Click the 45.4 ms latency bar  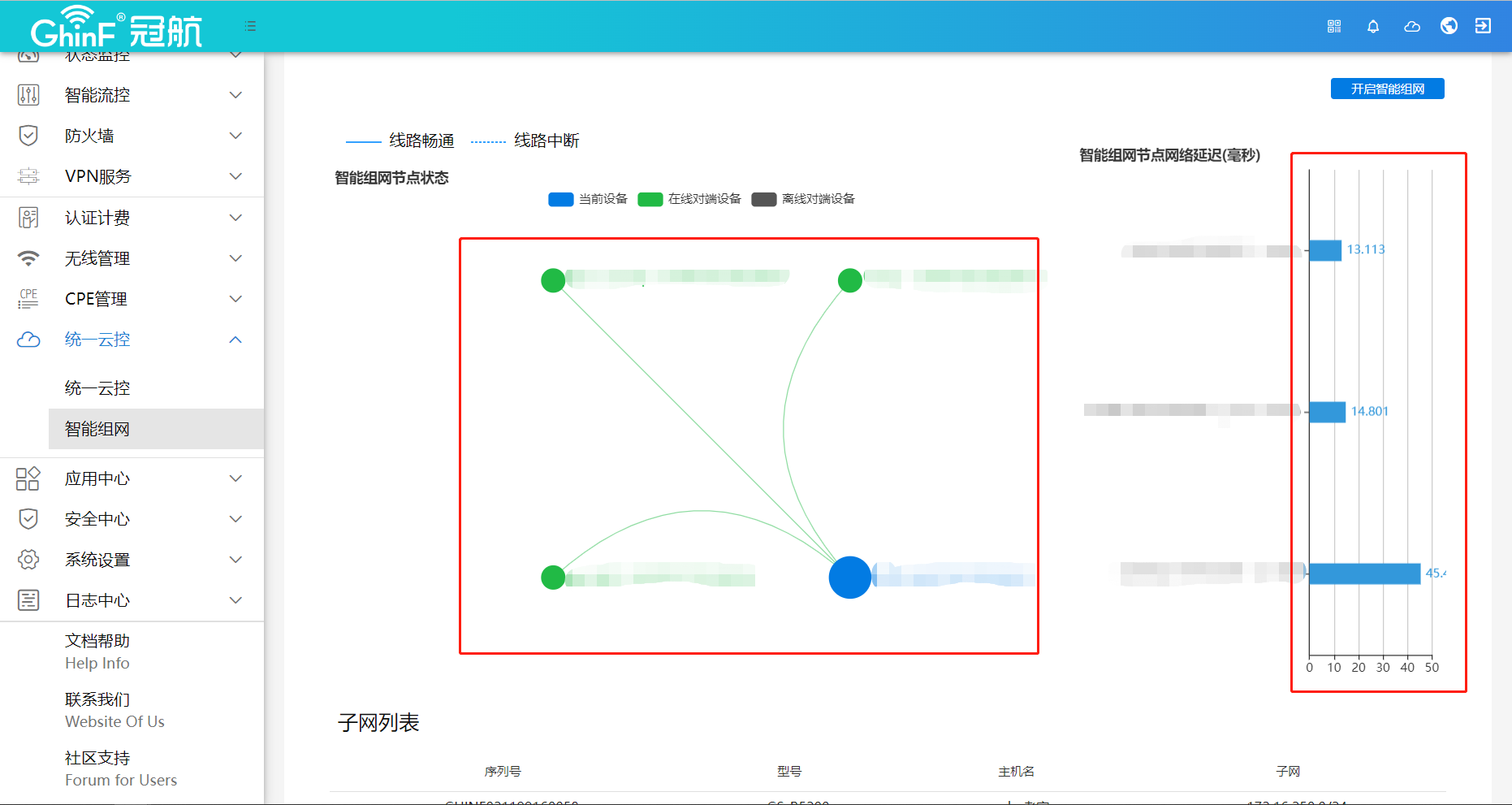tap(1364, 573)
